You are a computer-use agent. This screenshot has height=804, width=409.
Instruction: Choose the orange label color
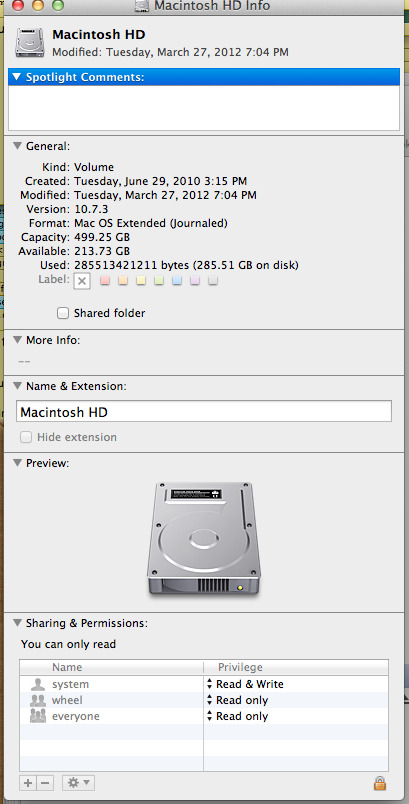coord(123,280)
